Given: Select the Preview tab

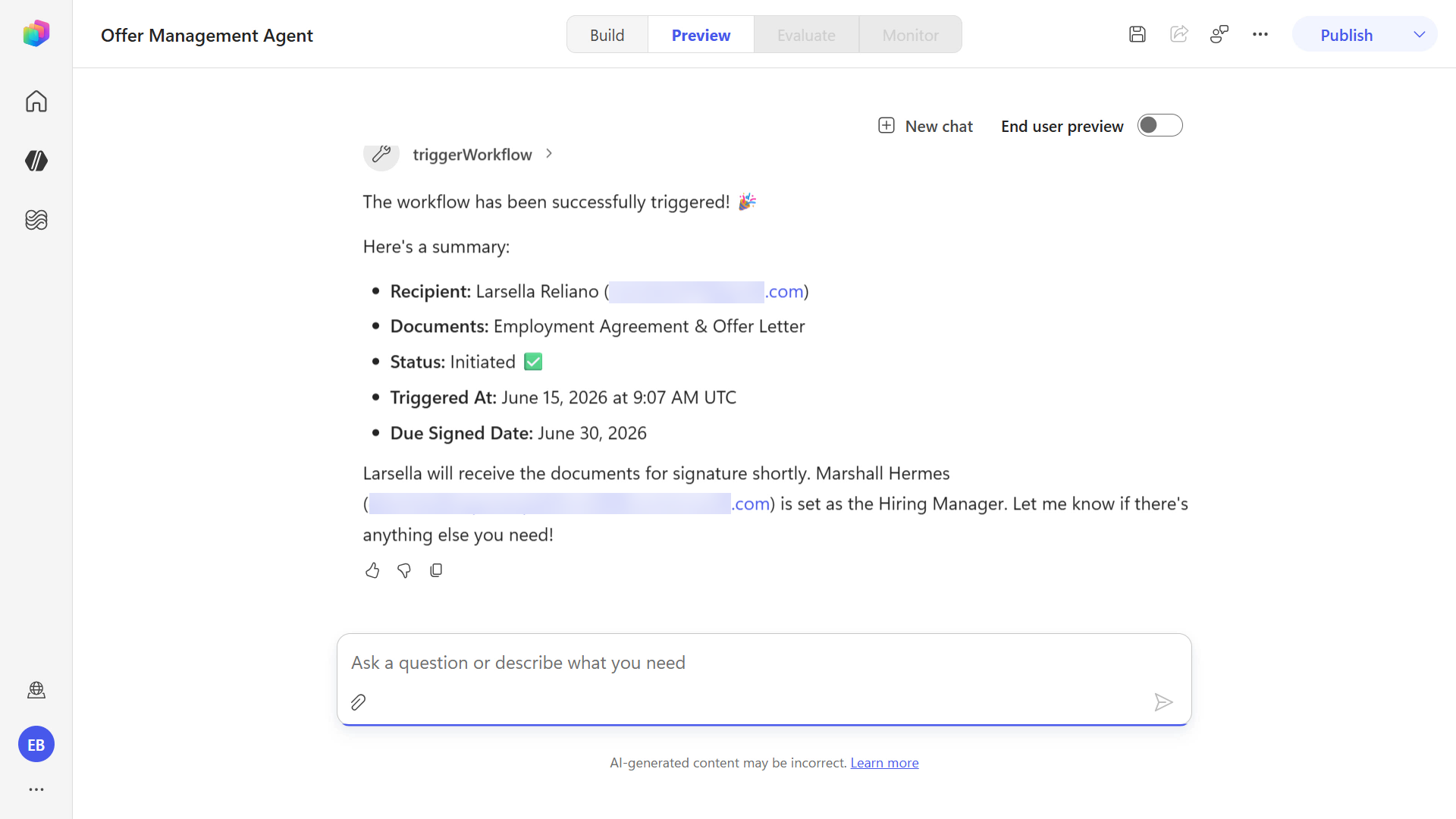Looking at the screenshot, I should [x=701, y=35].
